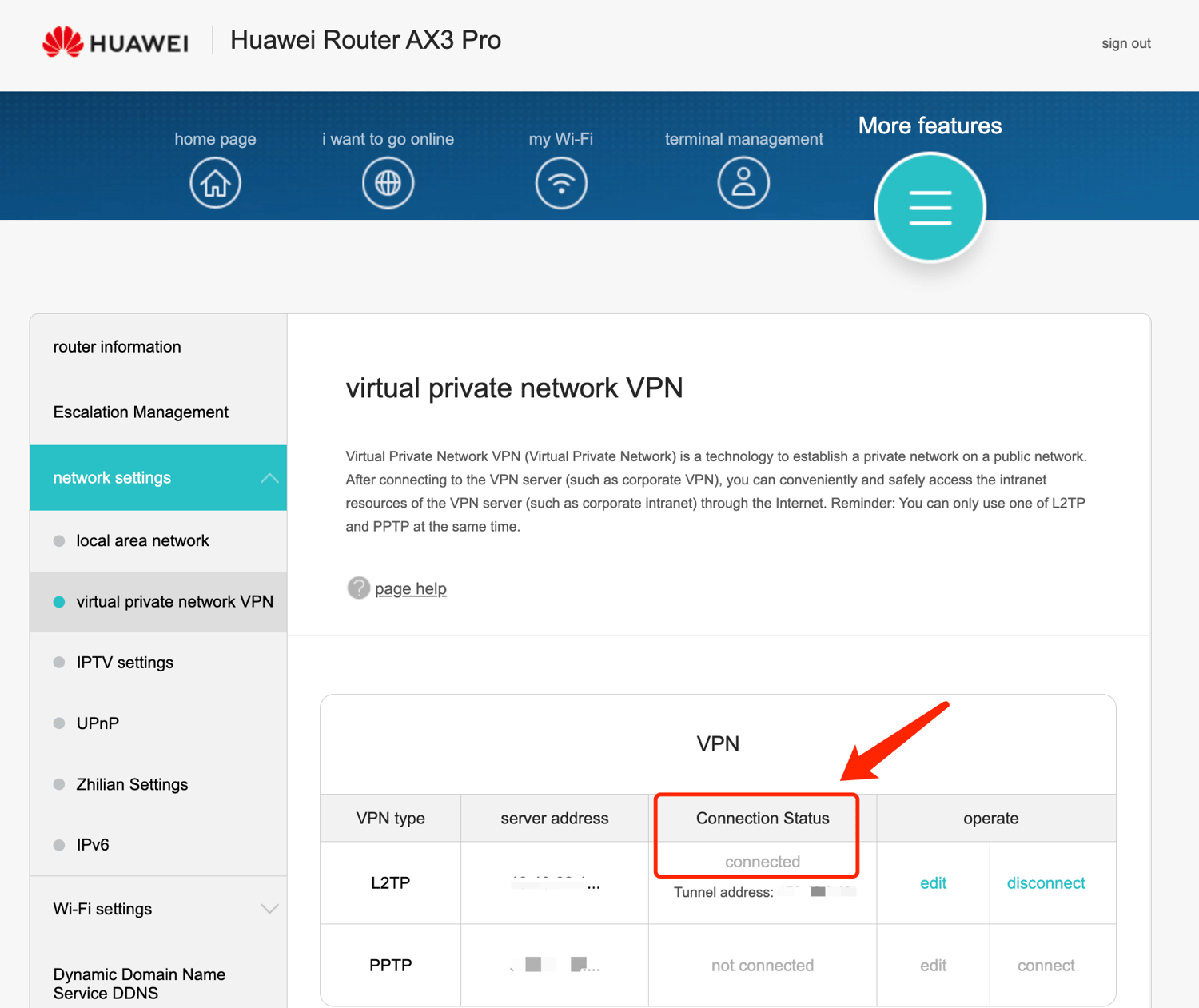Expand the Wi-Fi settings section

click(269, 909)
